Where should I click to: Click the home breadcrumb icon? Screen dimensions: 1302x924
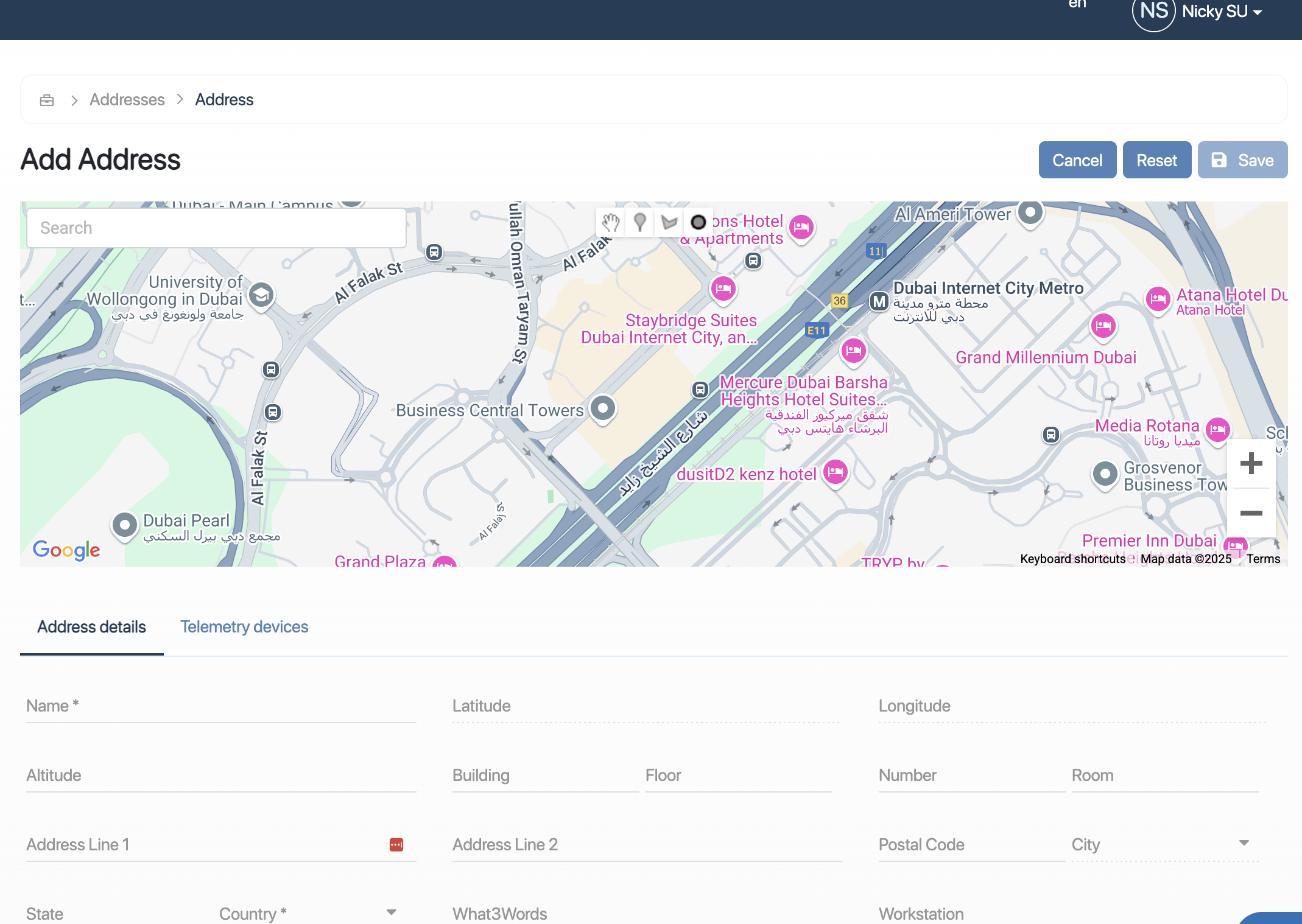pos(47,100)
